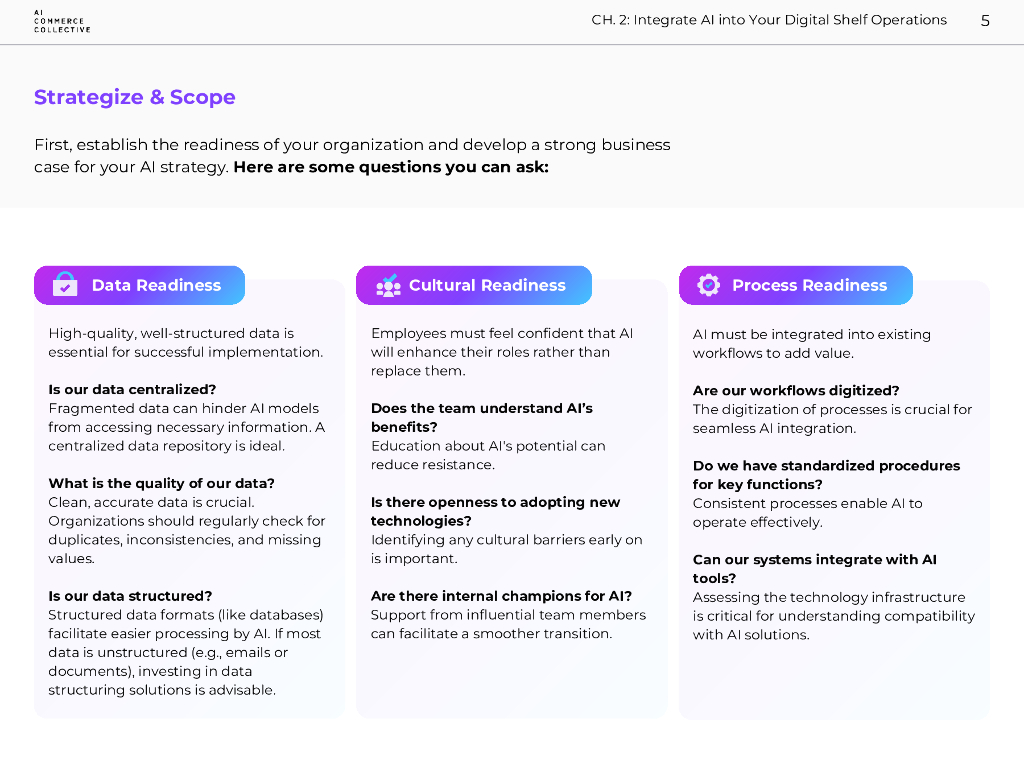The image size is (1024, 768).
Task: Click the "Are our workflows digitized?" question
Action: click(796, 390)
